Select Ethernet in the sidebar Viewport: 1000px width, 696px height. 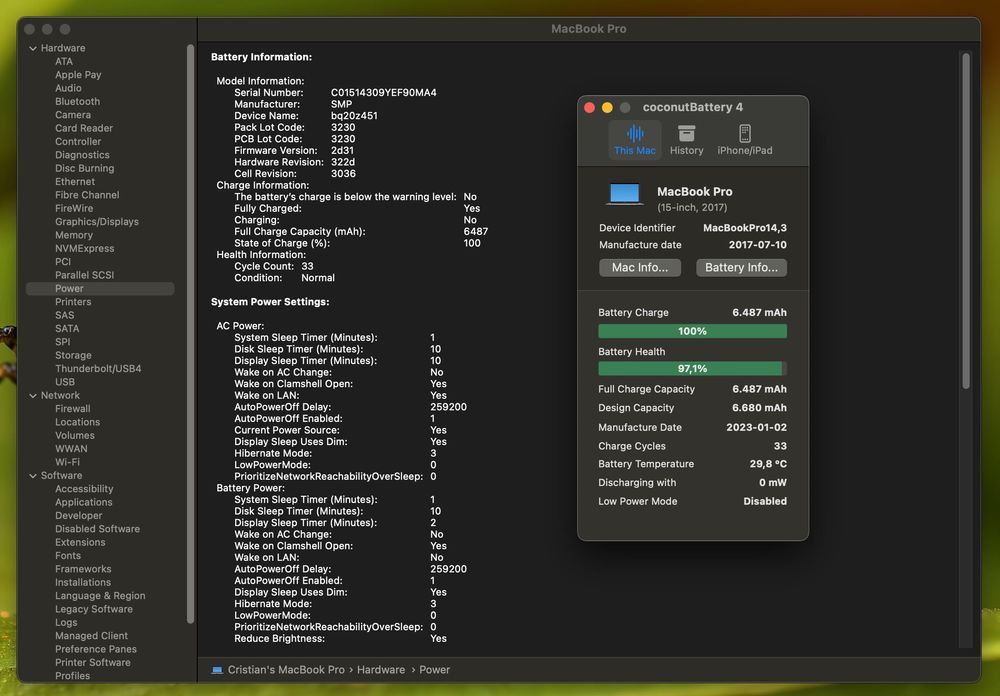pos(75,182)
